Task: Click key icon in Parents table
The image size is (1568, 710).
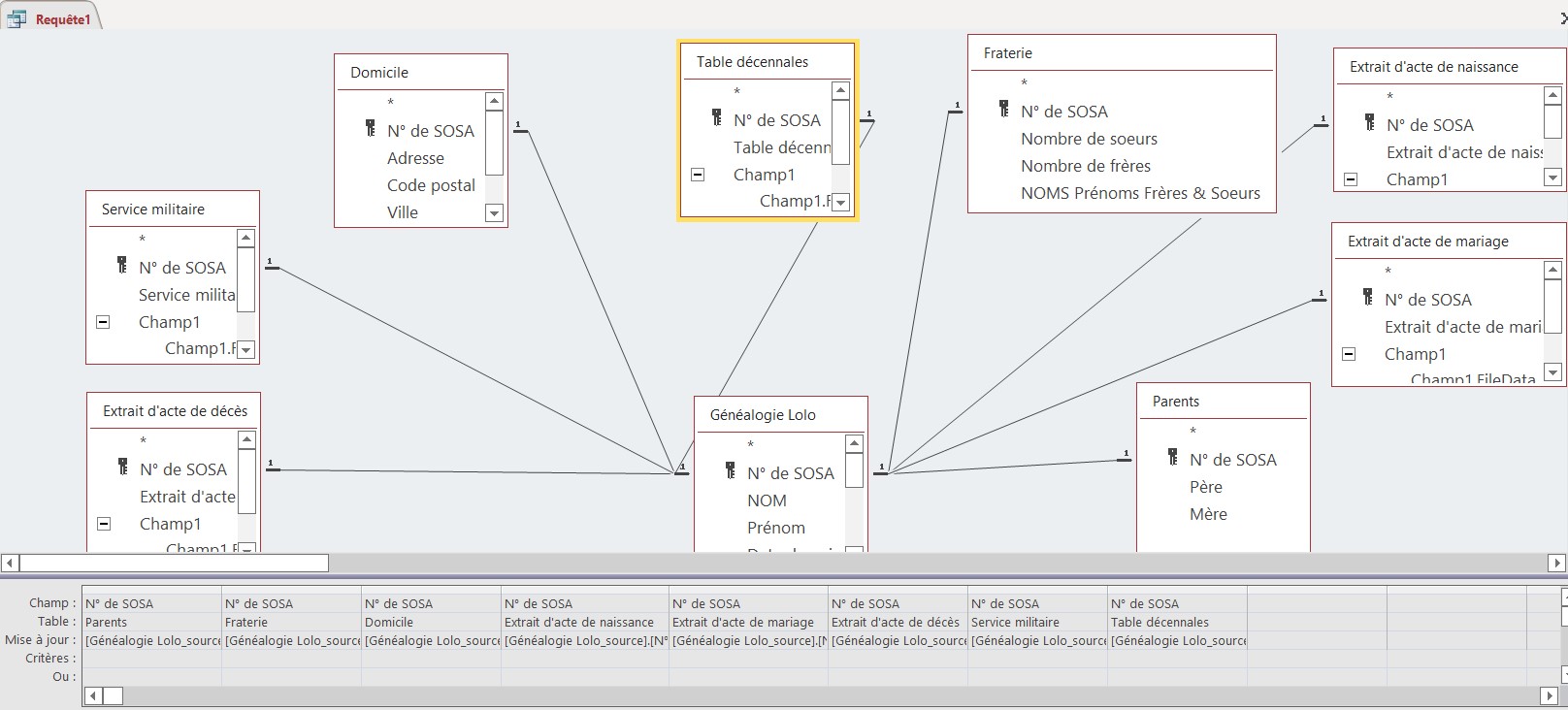Action: coord(1172,458)
